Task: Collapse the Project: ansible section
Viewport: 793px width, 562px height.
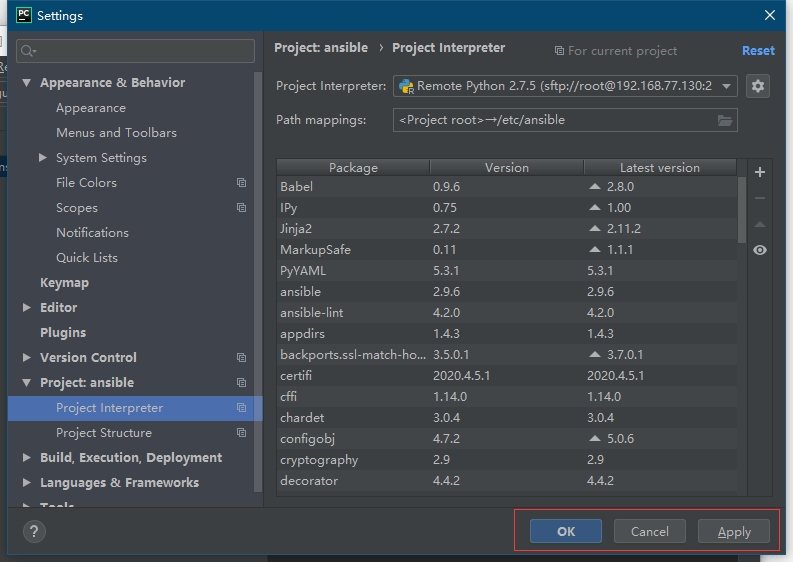Action: [x=27, y=382]
